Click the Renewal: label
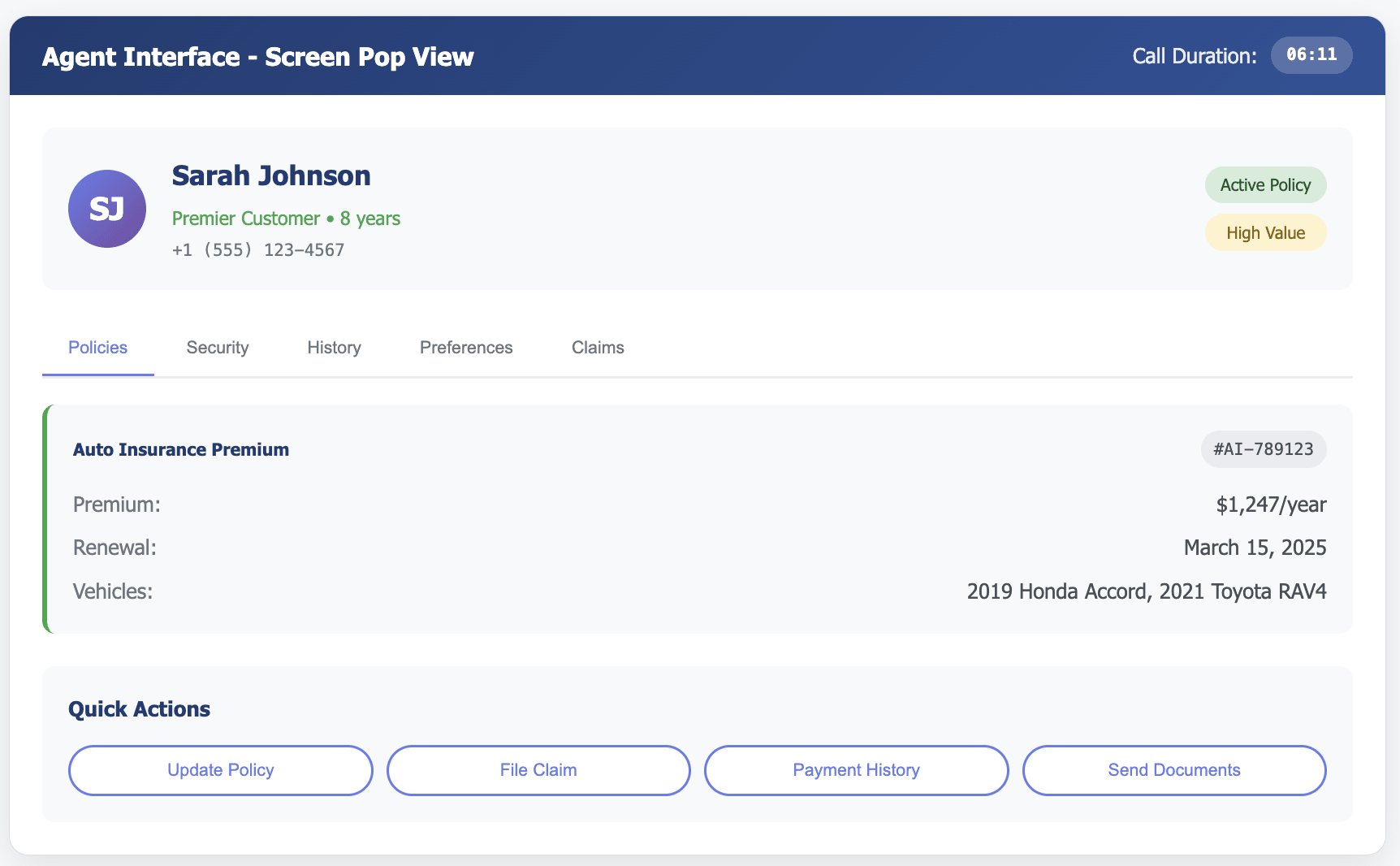The width and height of the screenshot is (1400, 866). click(115, 548)
